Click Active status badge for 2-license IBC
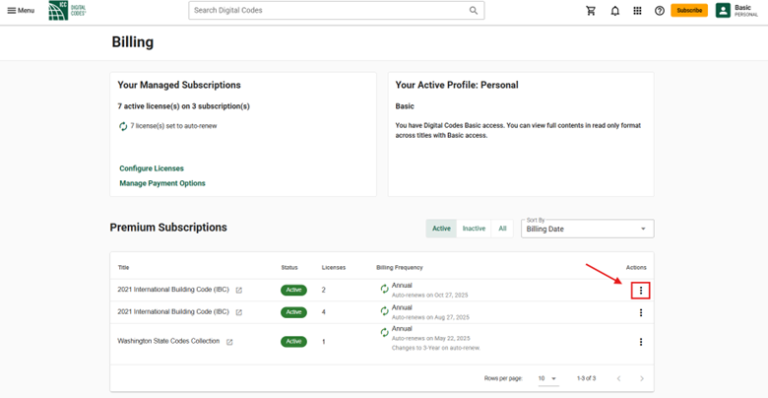The image size is (768, 398). click(293, 290)
